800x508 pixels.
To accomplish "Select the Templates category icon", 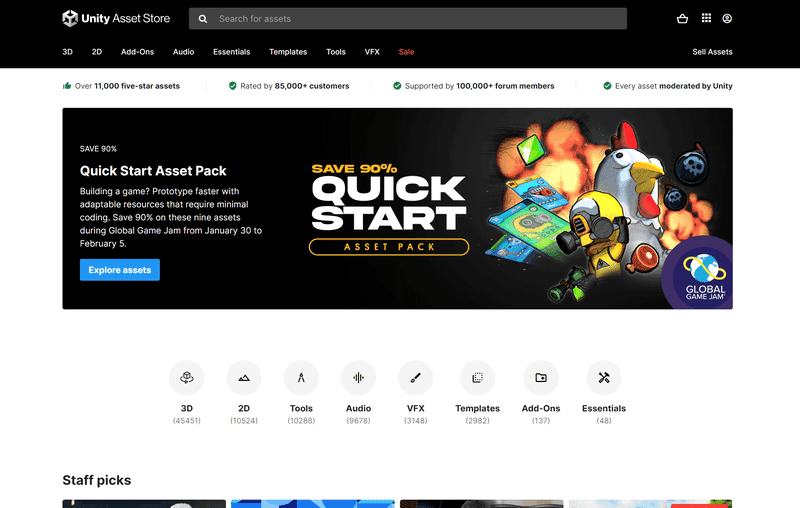I will click(478, 377).
